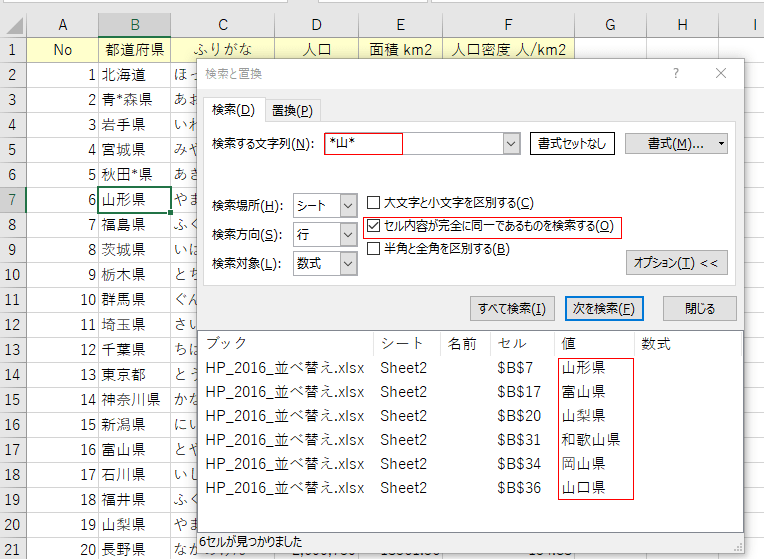
Task: Click the cell 千葉県
Action: tap(135, 349)
